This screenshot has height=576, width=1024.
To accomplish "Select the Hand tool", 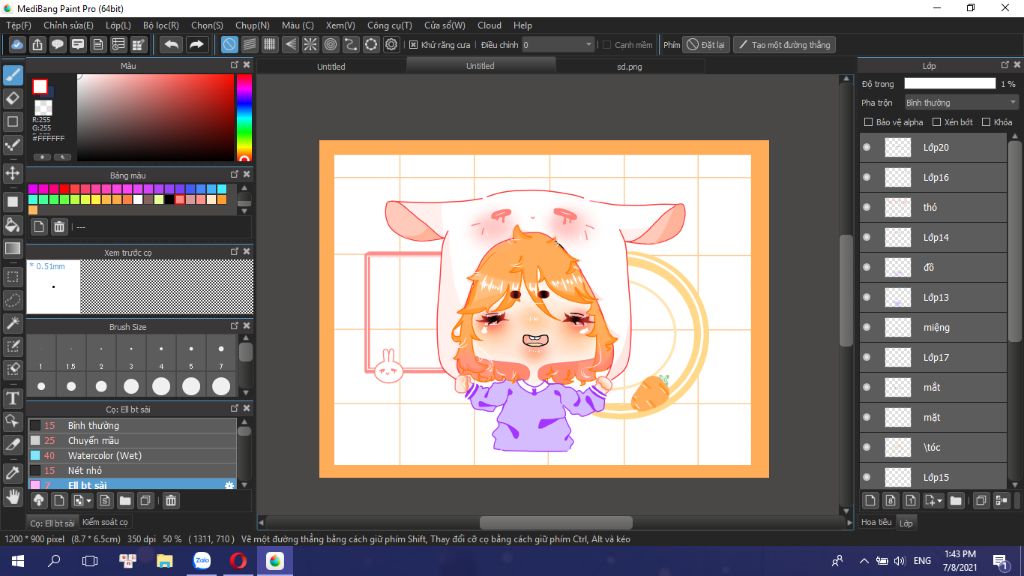I will 12,497.
